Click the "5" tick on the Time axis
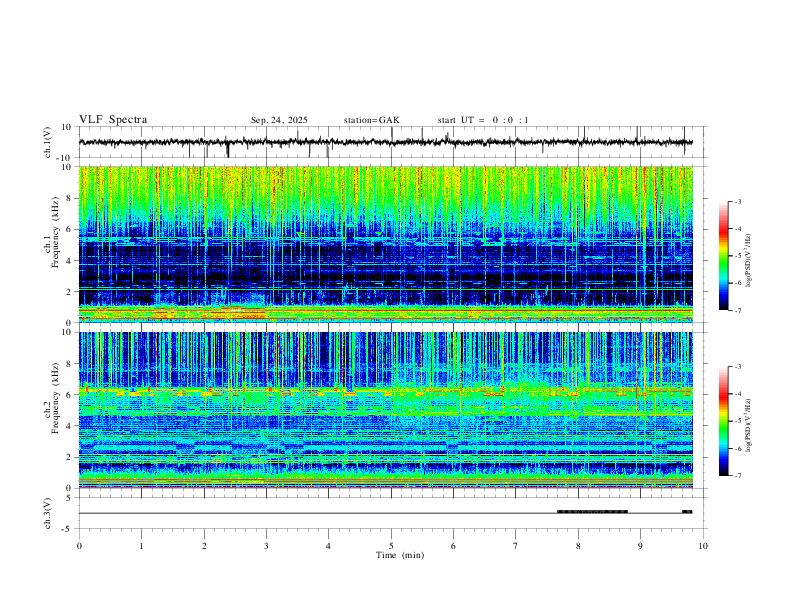The image size is (792, 612). pos(391,546)
